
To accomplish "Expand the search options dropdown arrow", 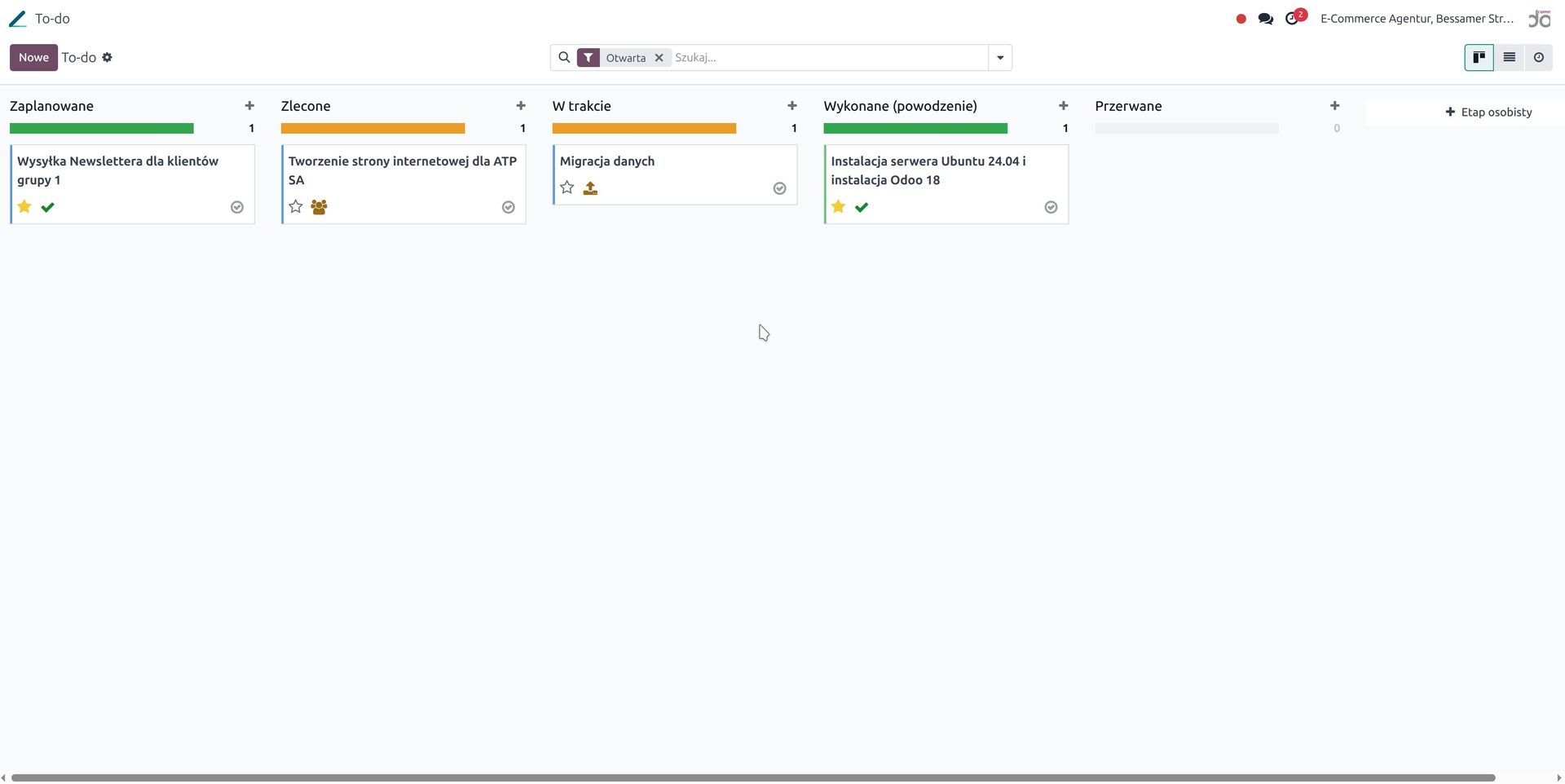I will 1000,58.
